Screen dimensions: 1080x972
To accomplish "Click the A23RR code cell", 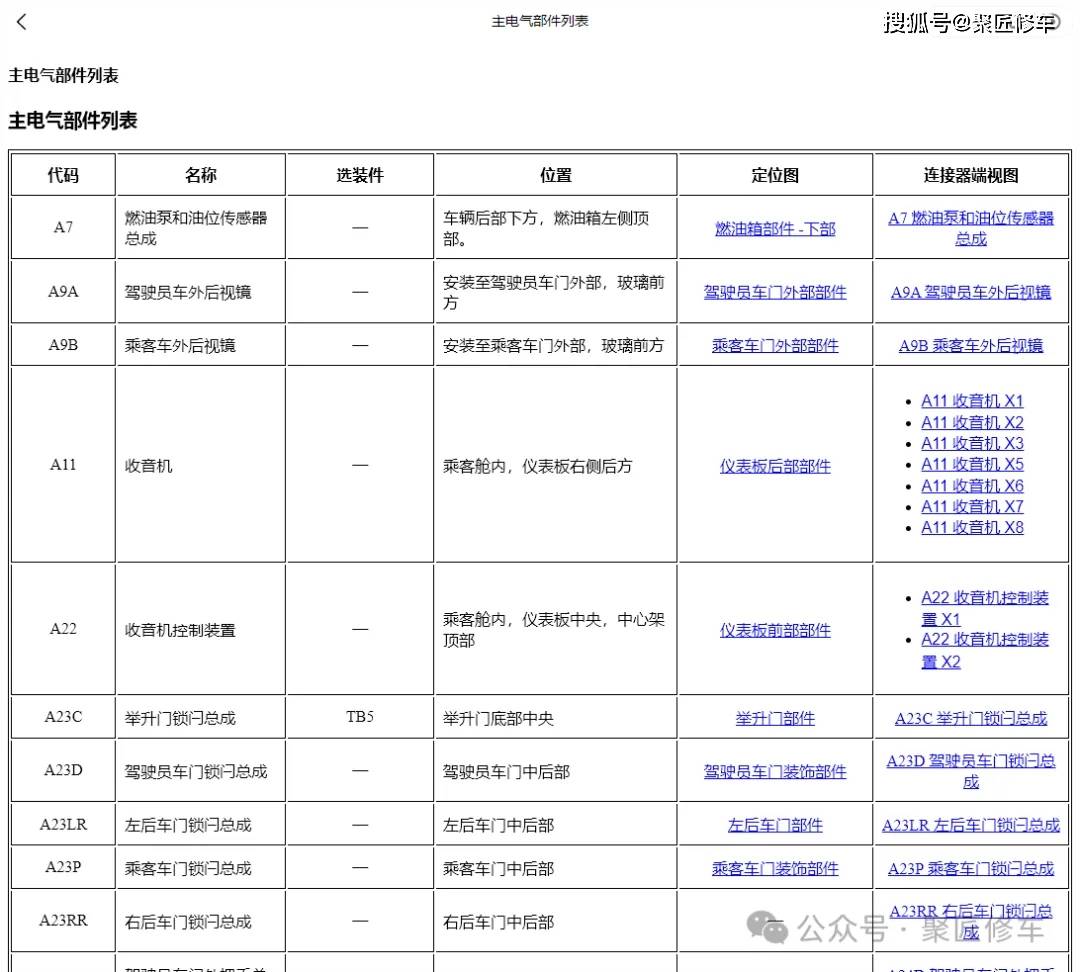I will [63, 921].
